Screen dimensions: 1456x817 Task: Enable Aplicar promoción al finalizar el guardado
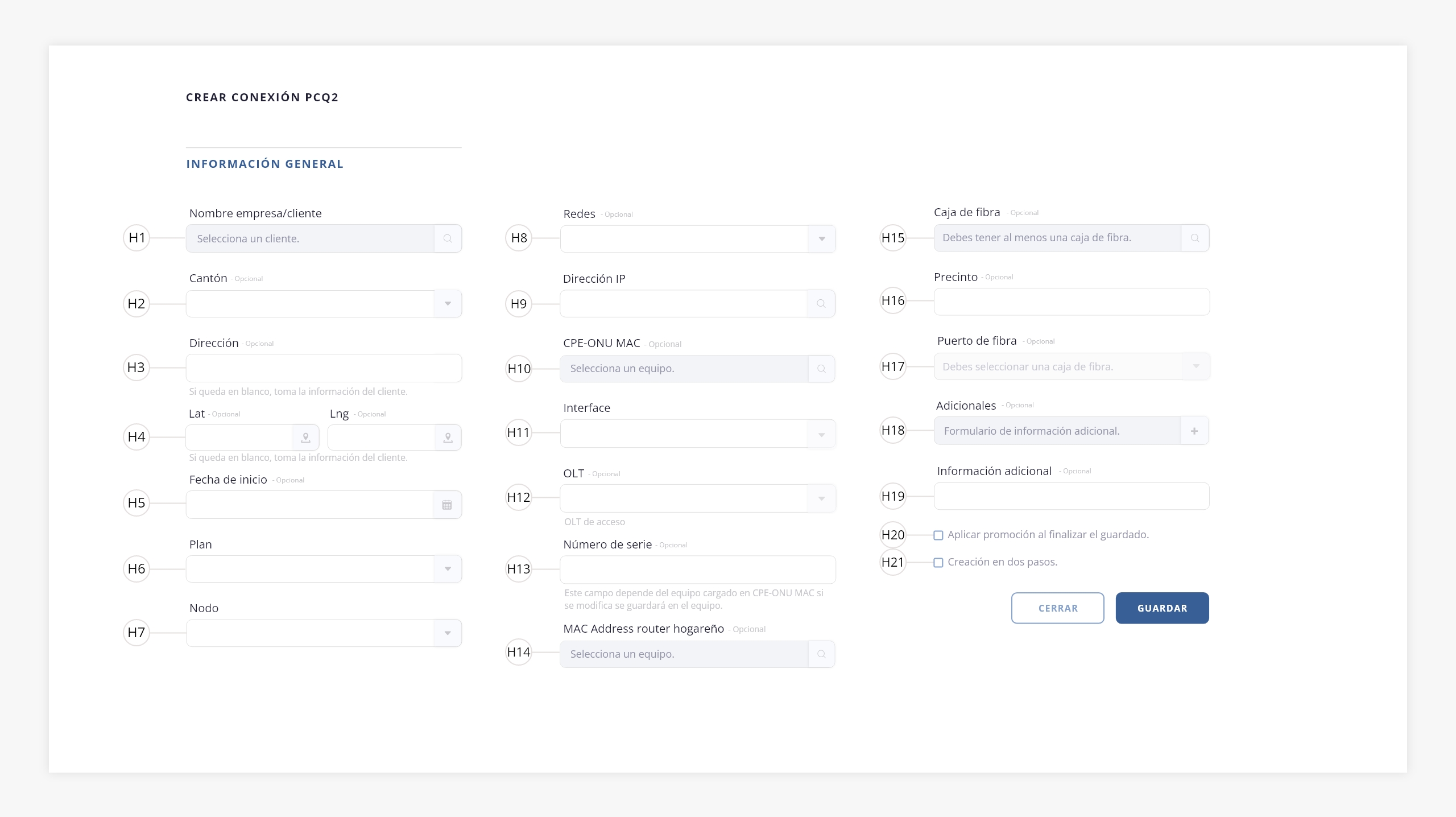[938, 535]
